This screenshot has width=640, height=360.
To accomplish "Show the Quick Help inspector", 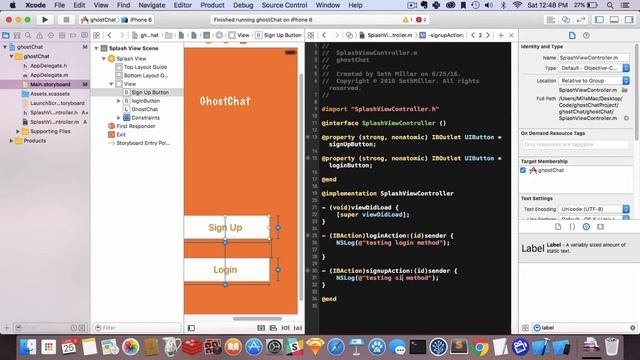I will (587, 36).
